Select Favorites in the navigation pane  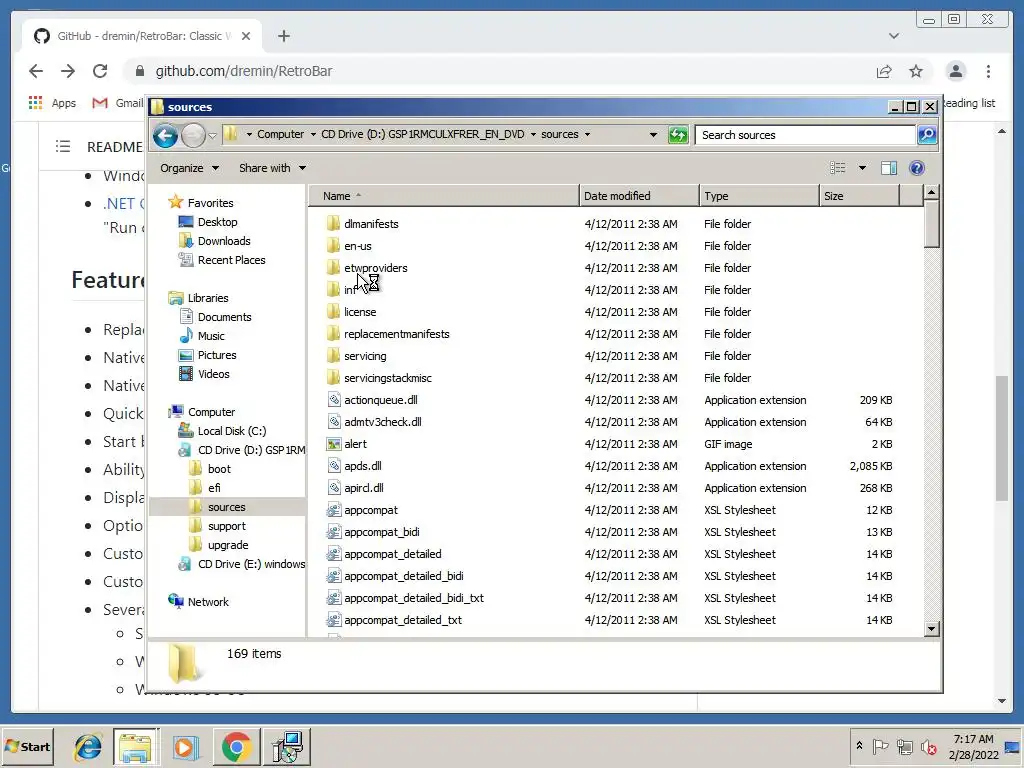(x=210, y=203)
